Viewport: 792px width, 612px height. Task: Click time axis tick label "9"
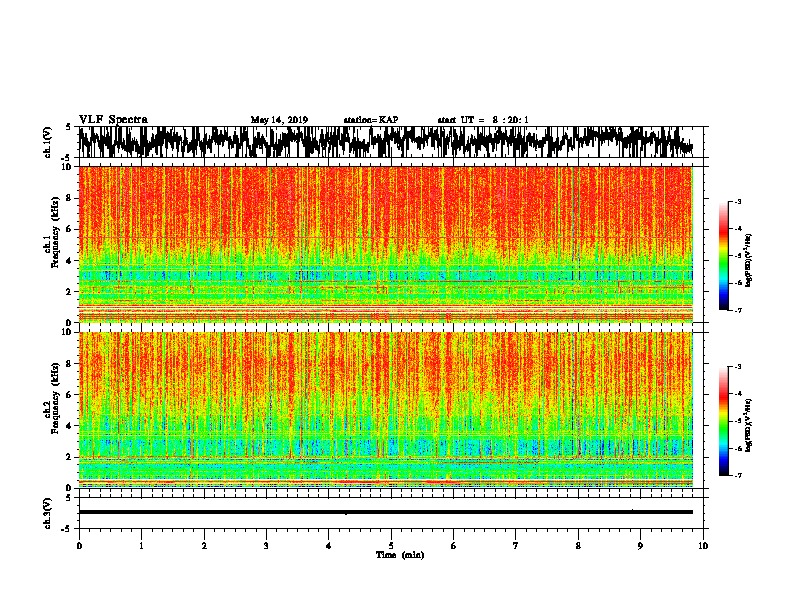640,546
